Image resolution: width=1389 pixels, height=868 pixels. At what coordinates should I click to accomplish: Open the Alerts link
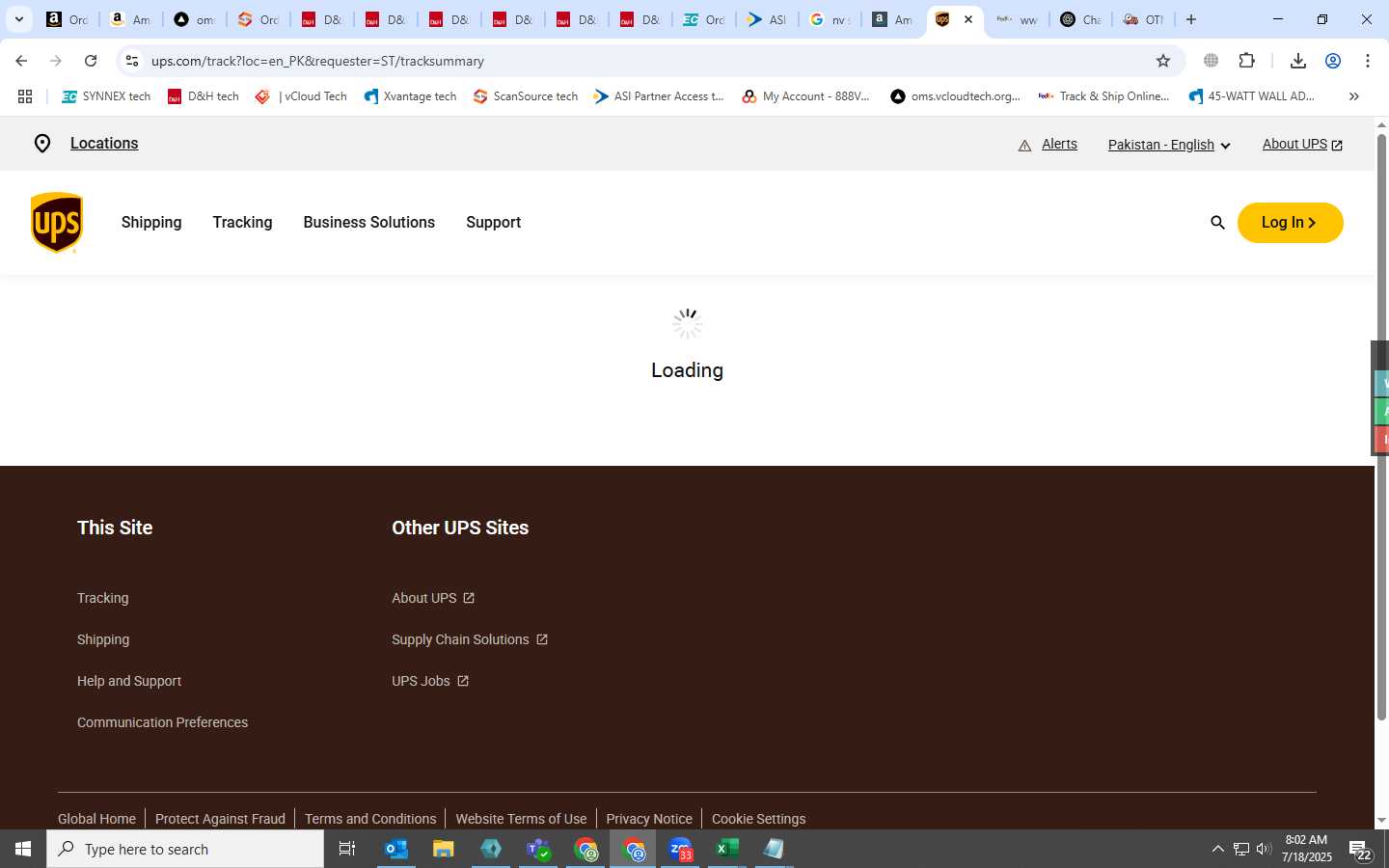click(x=1059, y=144)
